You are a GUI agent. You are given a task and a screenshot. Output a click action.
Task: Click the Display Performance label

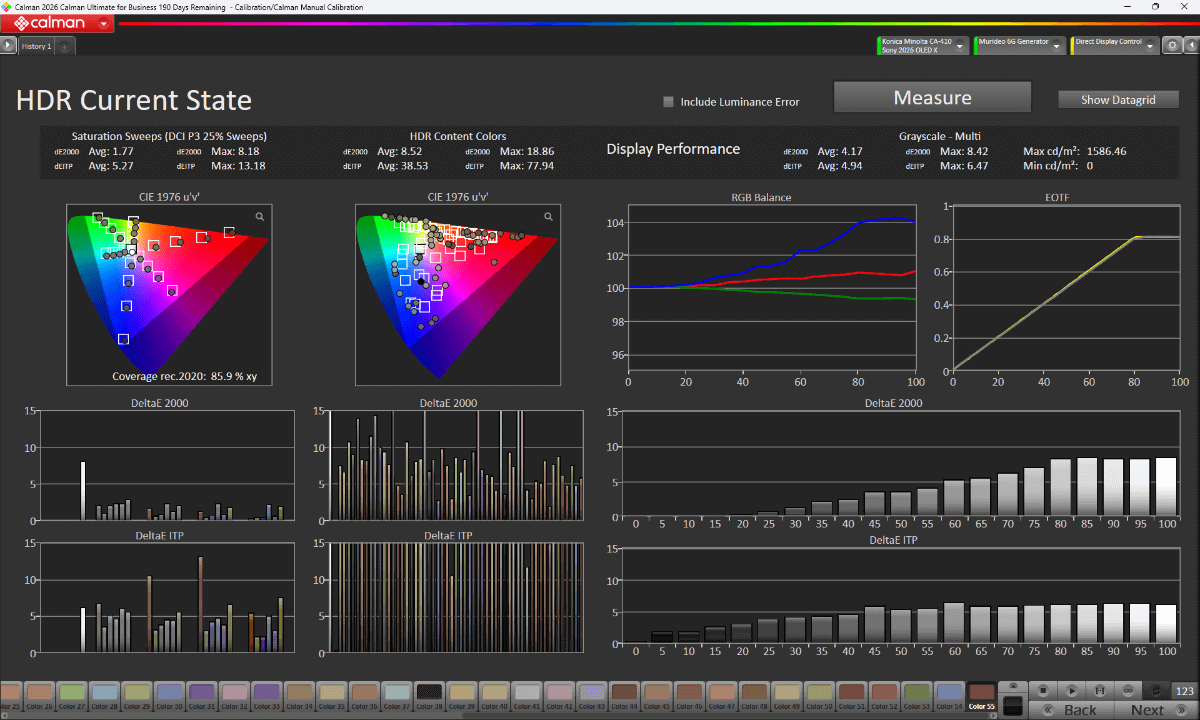673,149
